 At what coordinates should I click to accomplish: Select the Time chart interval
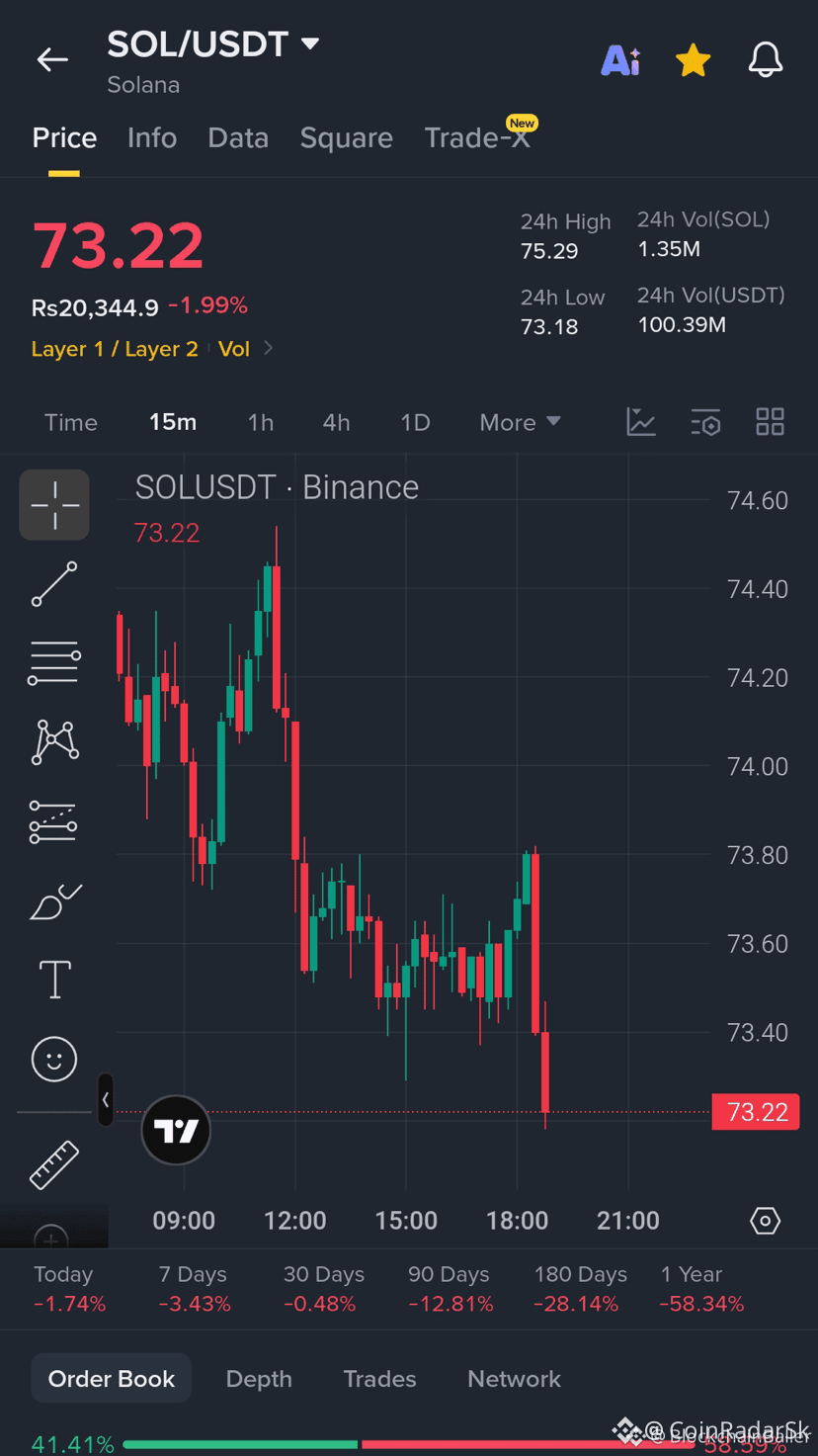tap(71, 423)
